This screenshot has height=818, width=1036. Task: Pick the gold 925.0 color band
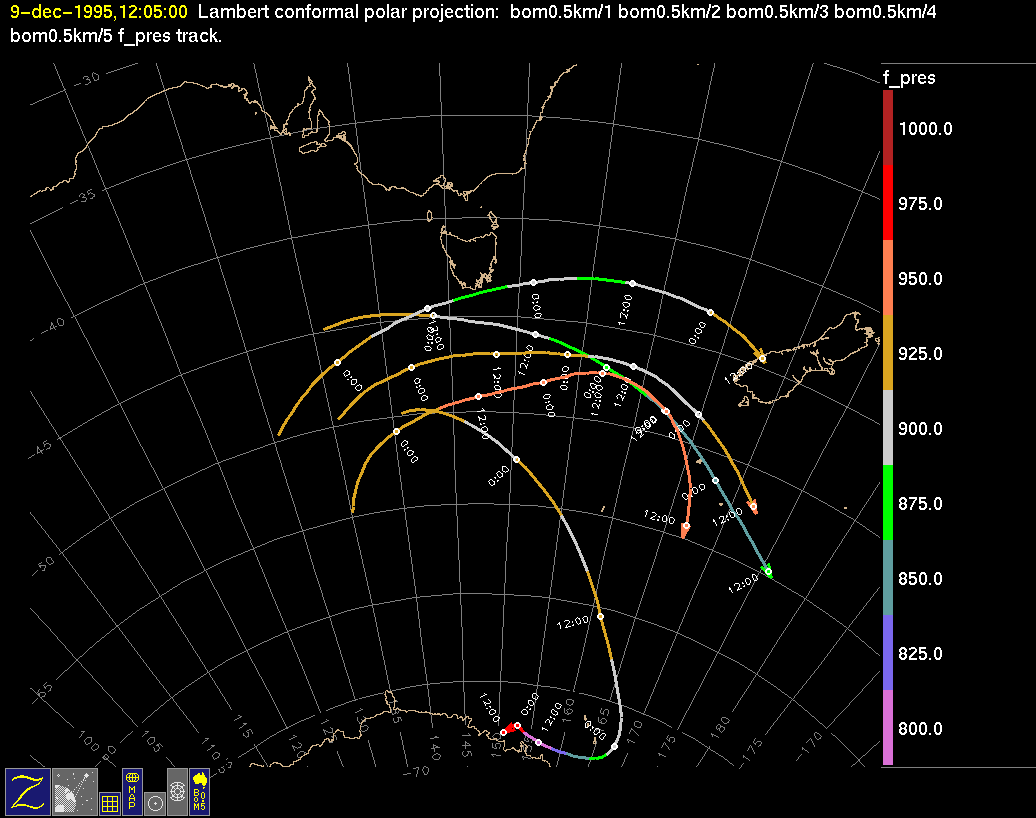coord(888,353)
